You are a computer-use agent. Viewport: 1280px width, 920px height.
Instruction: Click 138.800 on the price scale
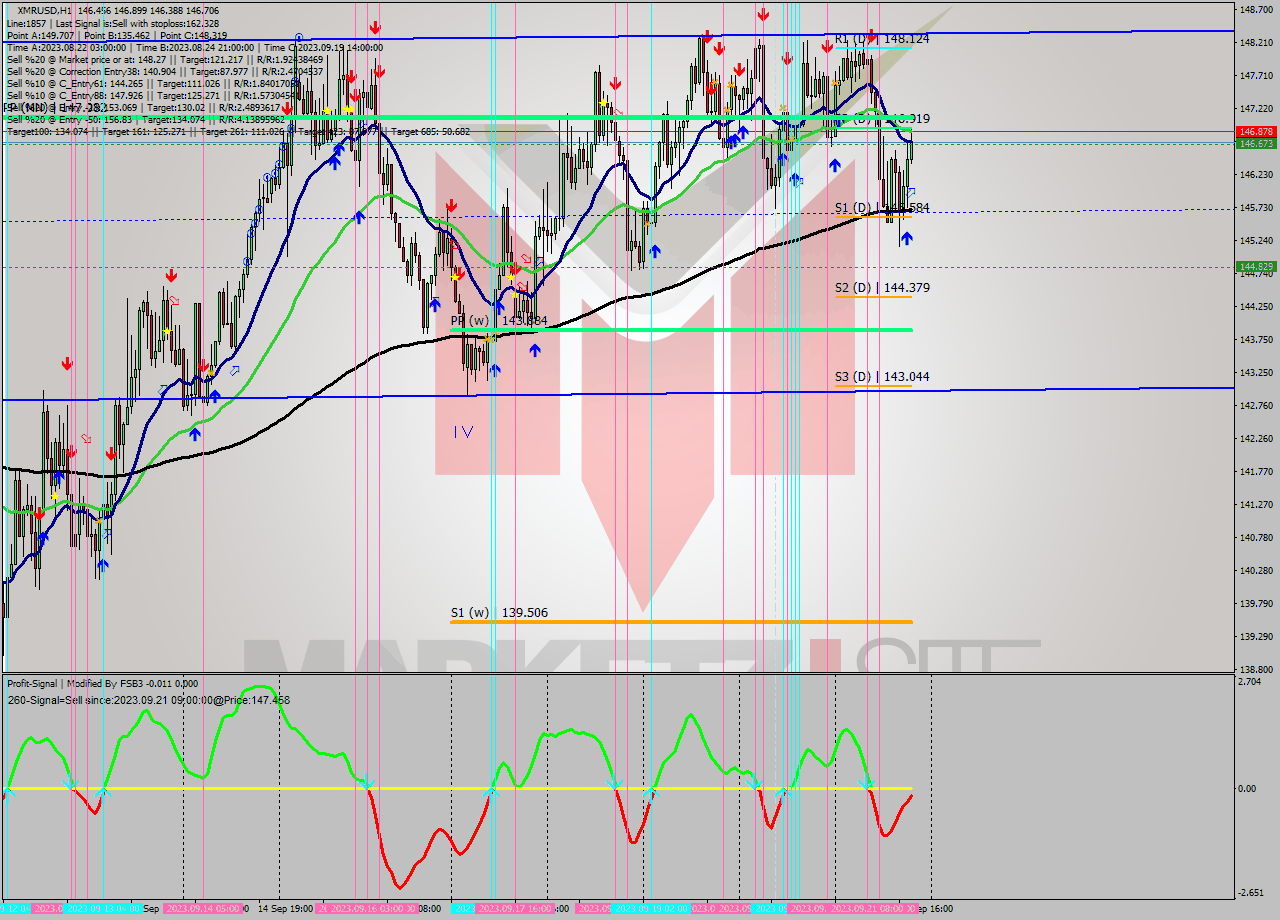coord(1256,669)
